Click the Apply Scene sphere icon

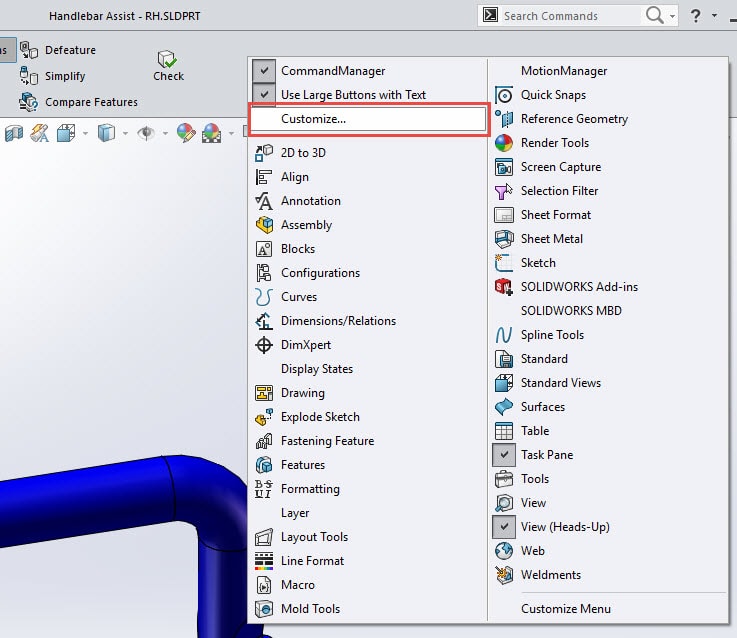[x=212, y=133]
